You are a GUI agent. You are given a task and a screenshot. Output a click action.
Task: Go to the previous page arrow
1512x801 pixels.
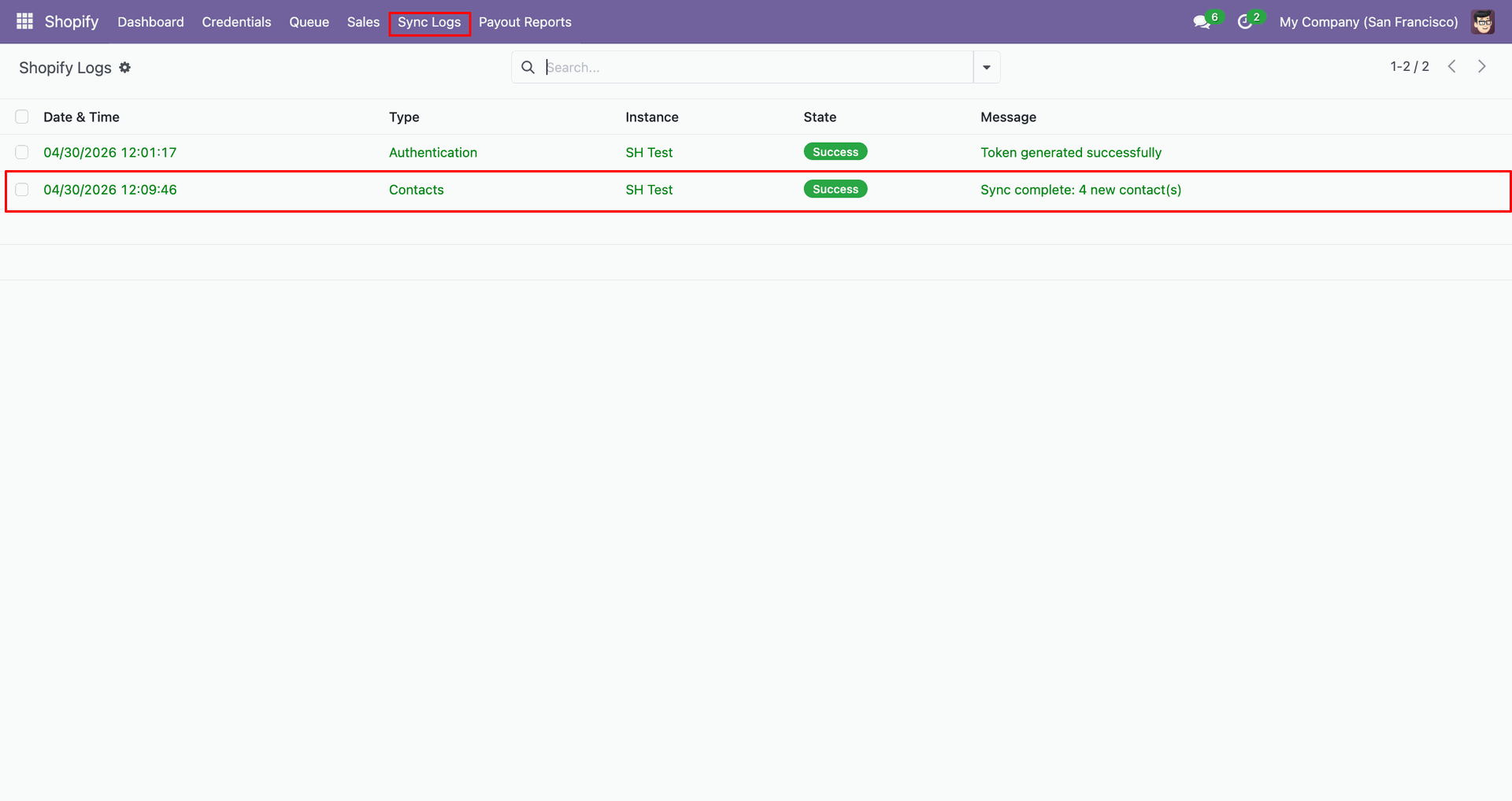(1452, 67)
